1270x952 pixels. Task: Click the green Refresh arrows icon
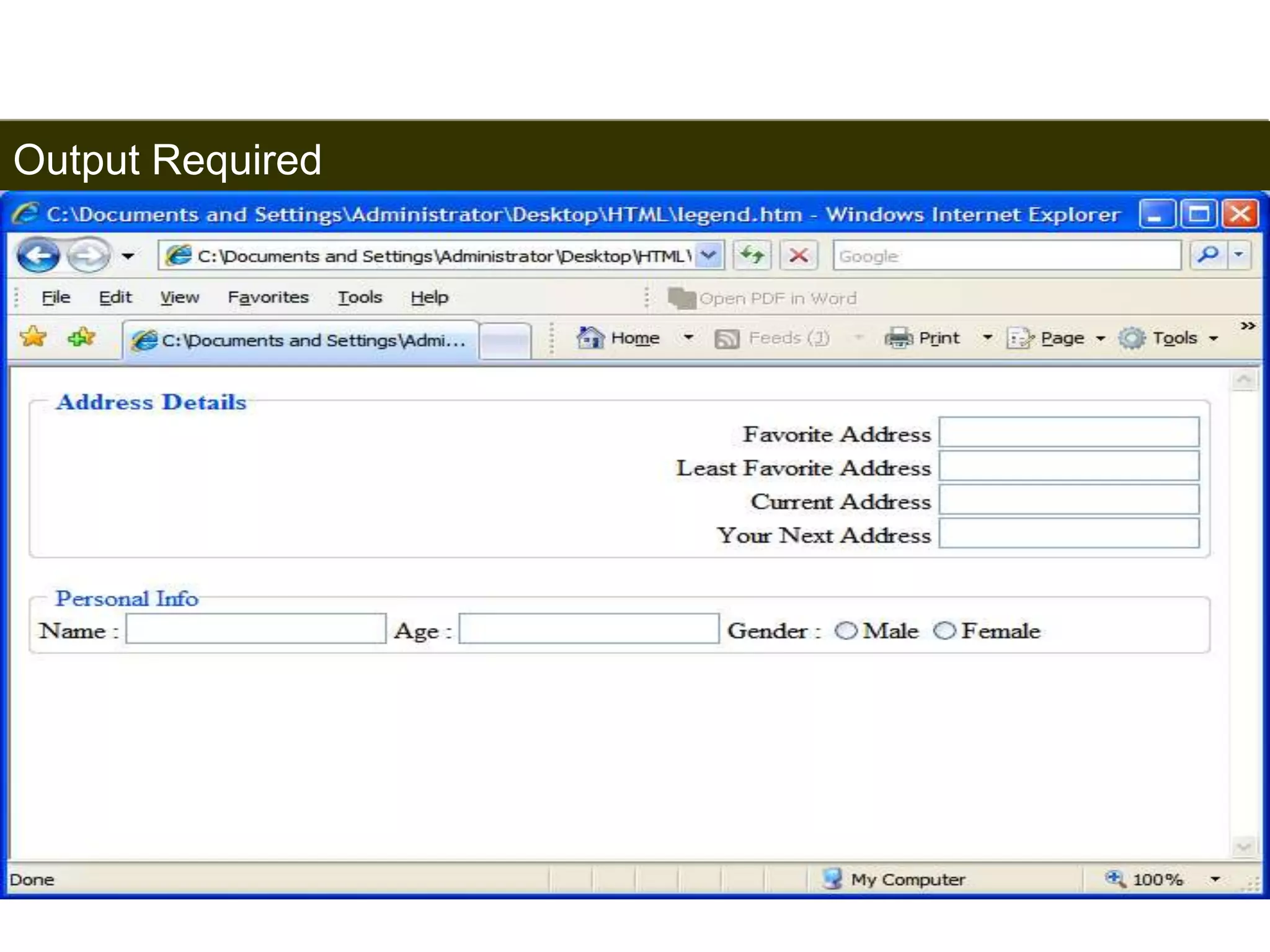coord(752,255)
